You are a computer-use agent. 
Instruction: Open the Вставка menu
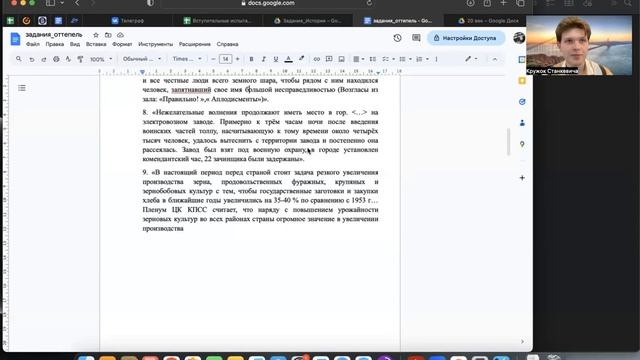(x=96, y=44)
